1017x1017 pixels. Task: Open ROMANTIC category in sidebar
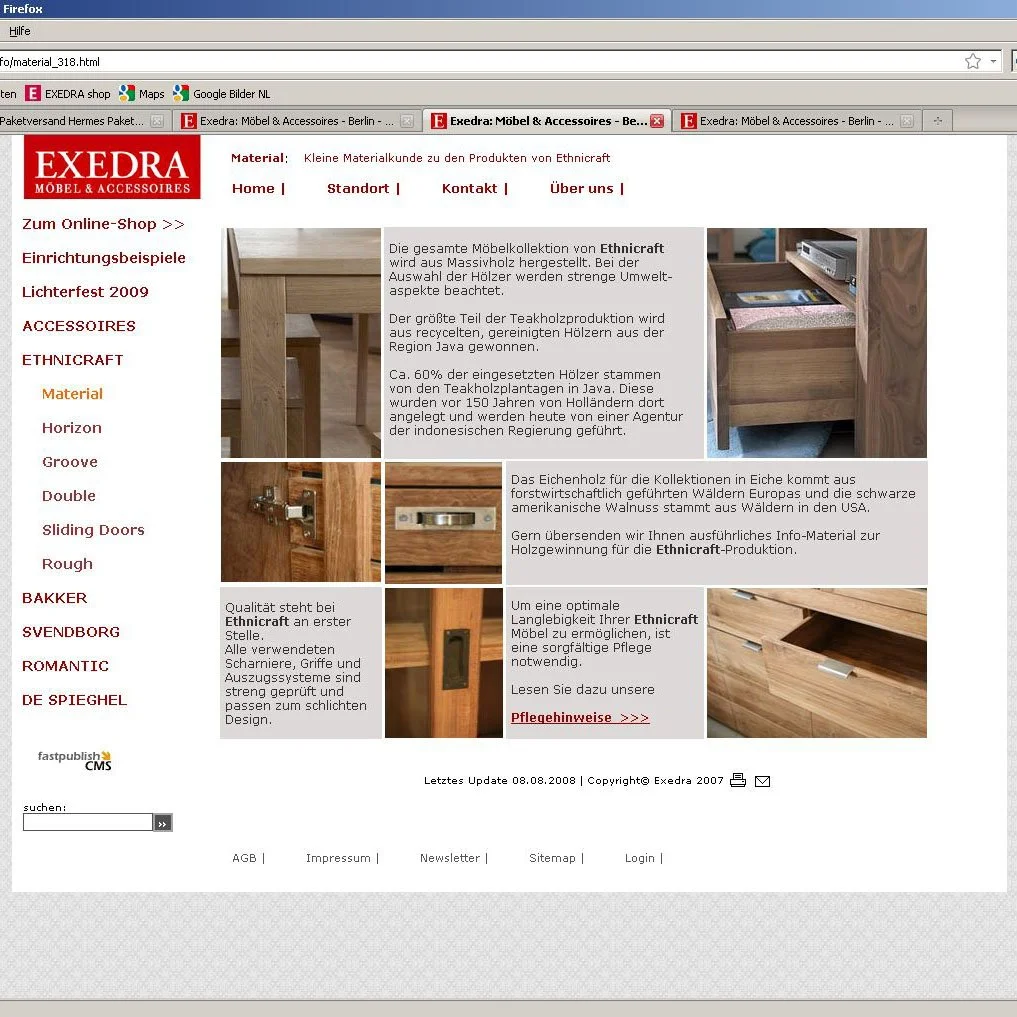point(65,666)
